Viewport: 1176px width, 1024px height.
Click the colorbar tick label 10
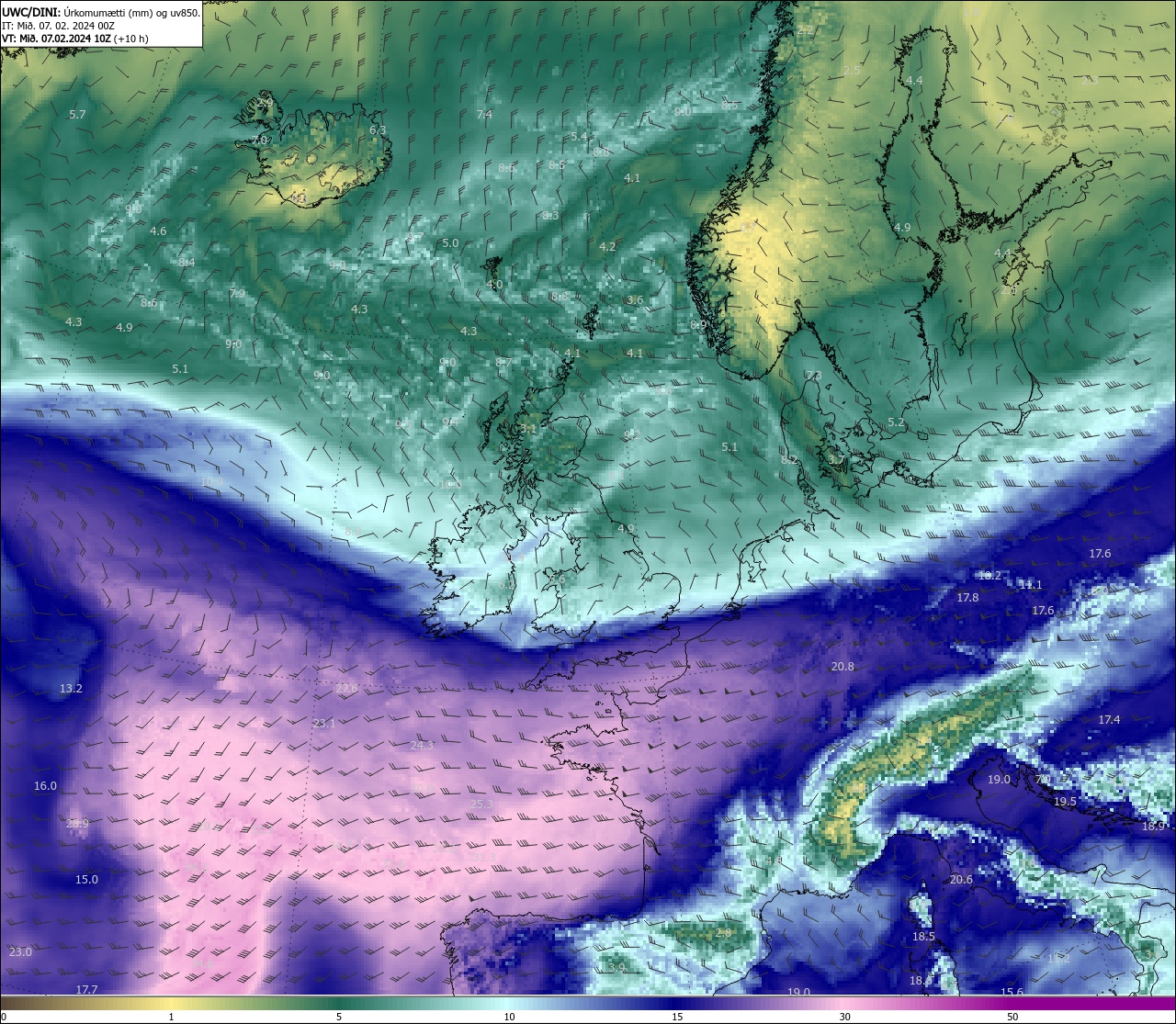tap(509, 1017)
